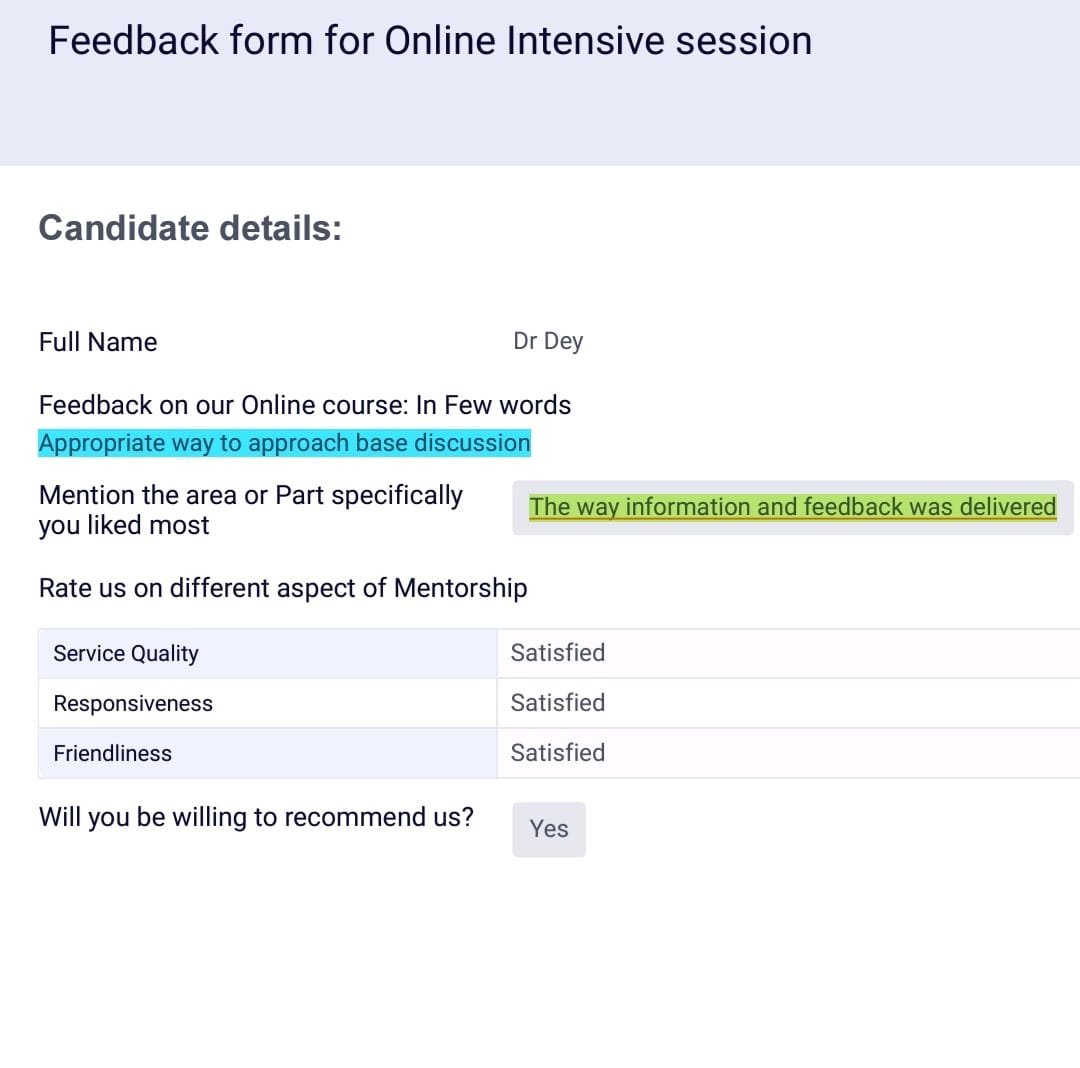Click the Service Quality row label

(126, 653)
